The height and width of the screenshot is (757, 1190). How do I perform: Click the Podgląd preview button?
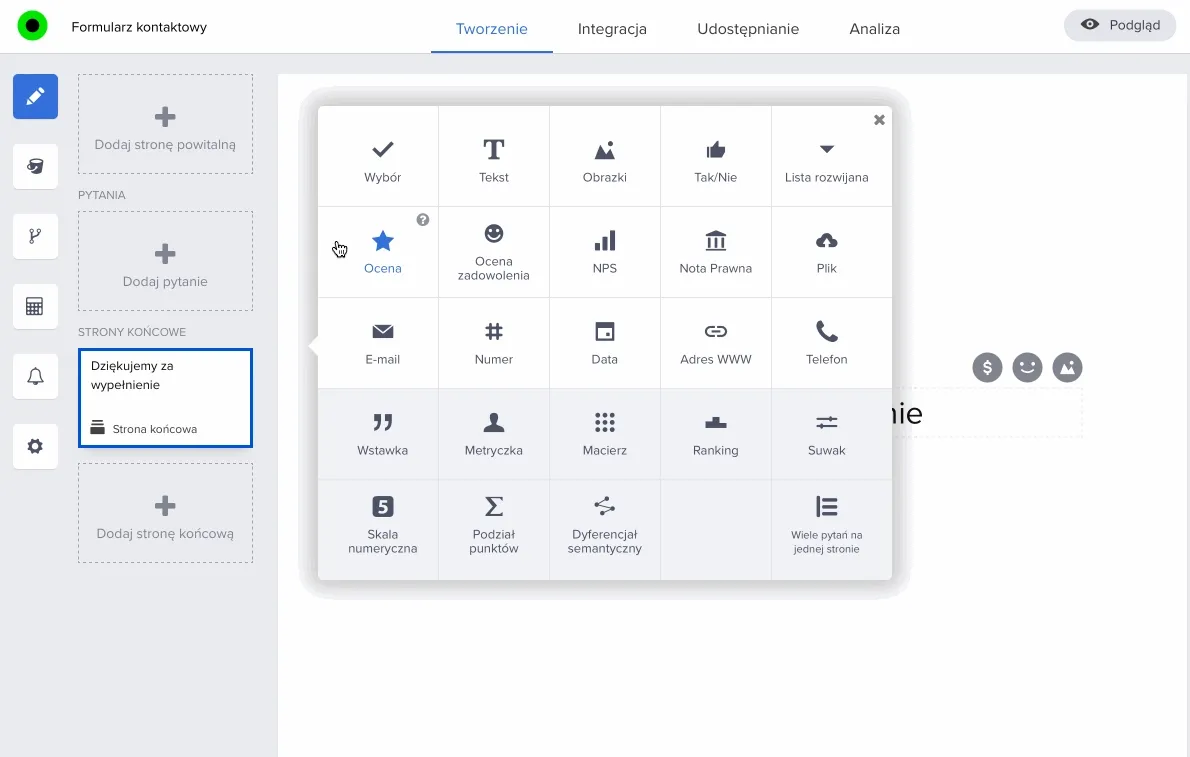tap(1119, 25)
